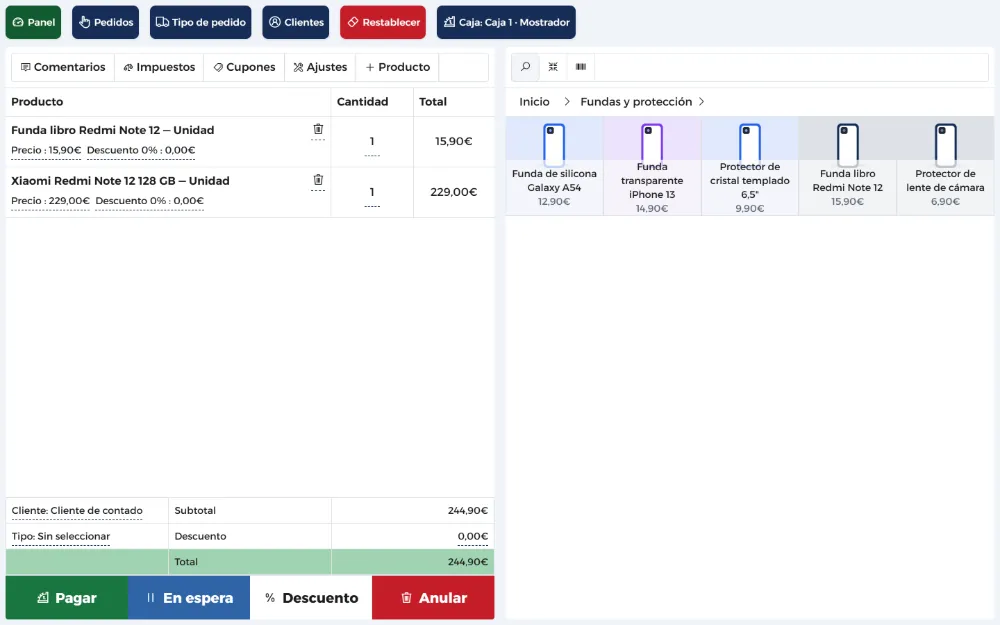The image size is (1000, 625).
Task: Open the product search icon
Action: tap(526, 67)
